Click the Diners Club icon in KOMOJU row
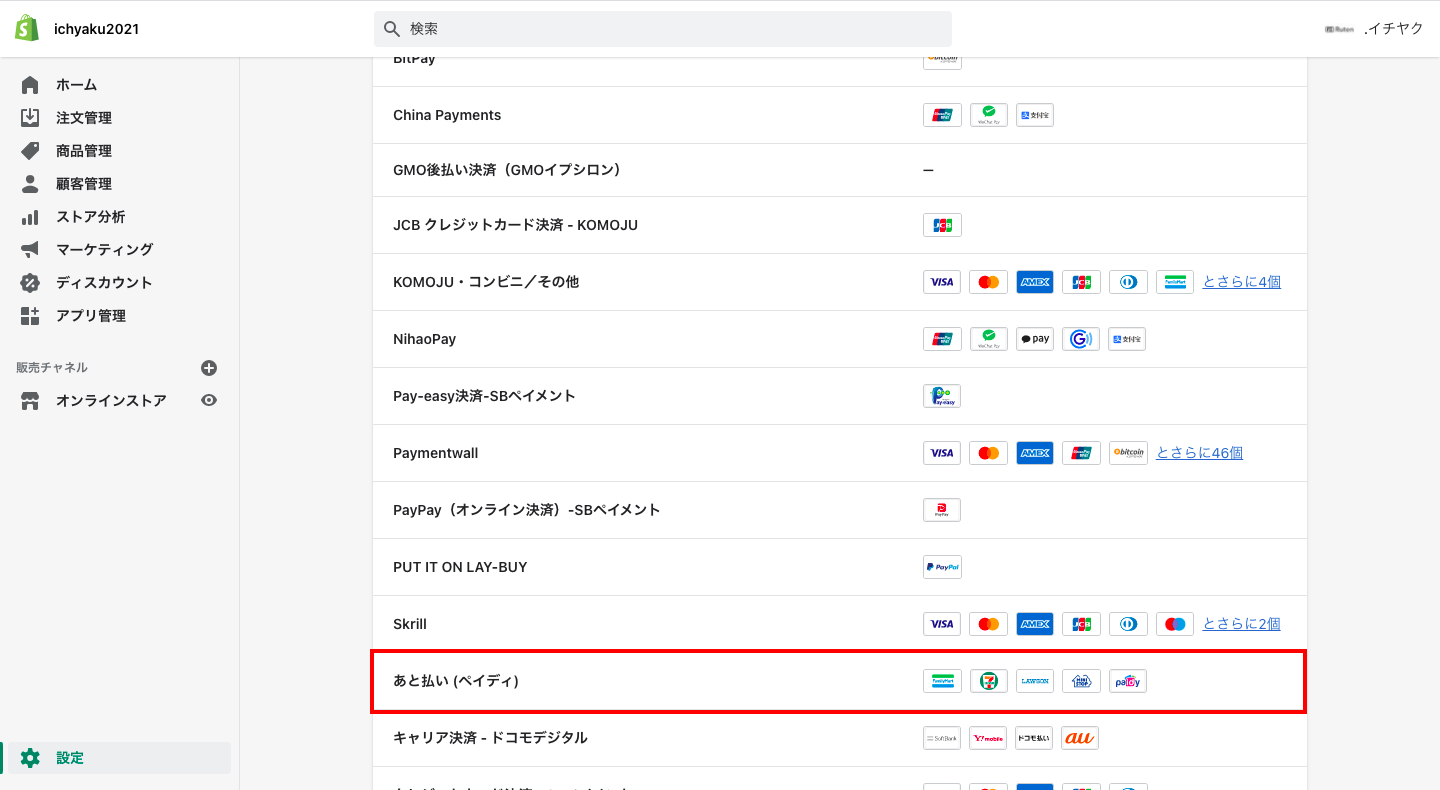The image size is (1440, 790). [1128, 282]
